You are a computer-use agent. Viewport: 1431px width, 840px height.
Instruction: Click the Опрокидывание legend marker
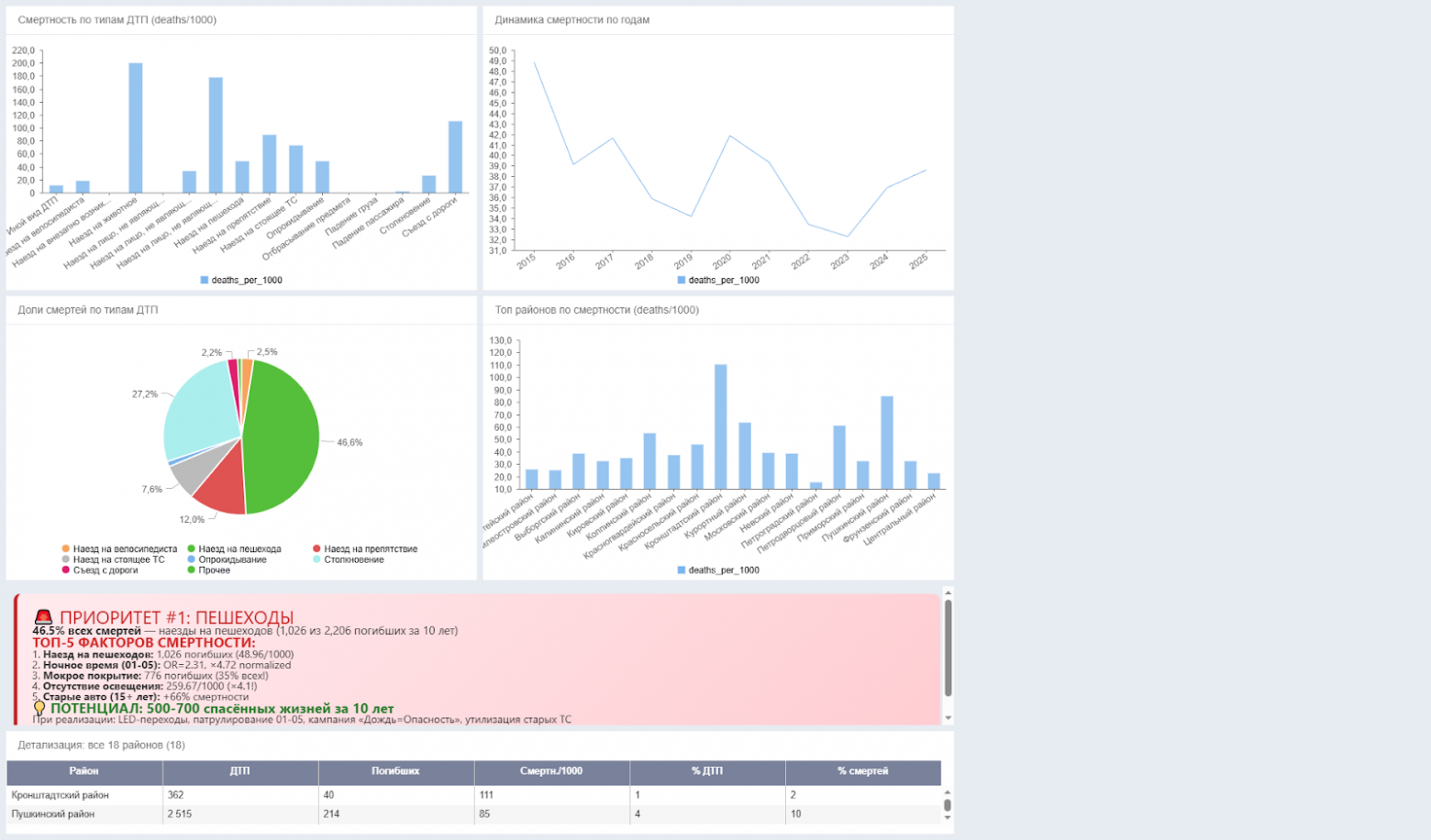coord(191,559)
